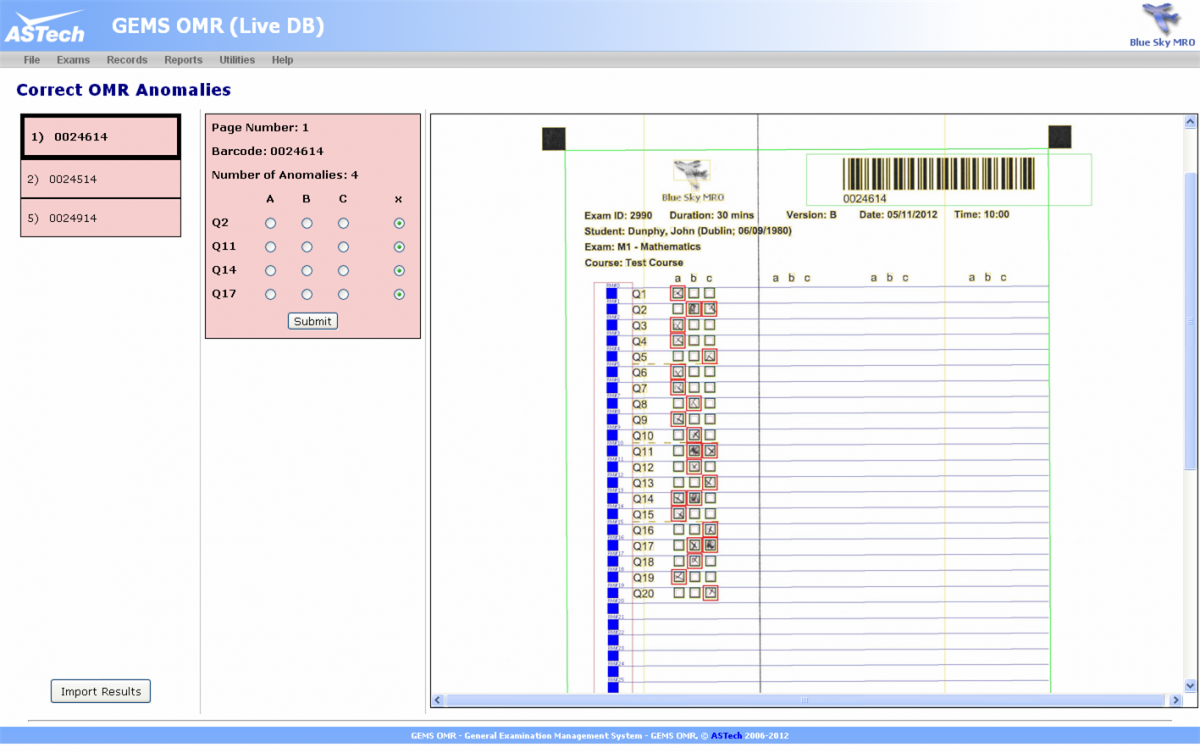Click the scroll-down arrow of vertical scrollbar
1200x753 pixels.
tap(1189, 685)
